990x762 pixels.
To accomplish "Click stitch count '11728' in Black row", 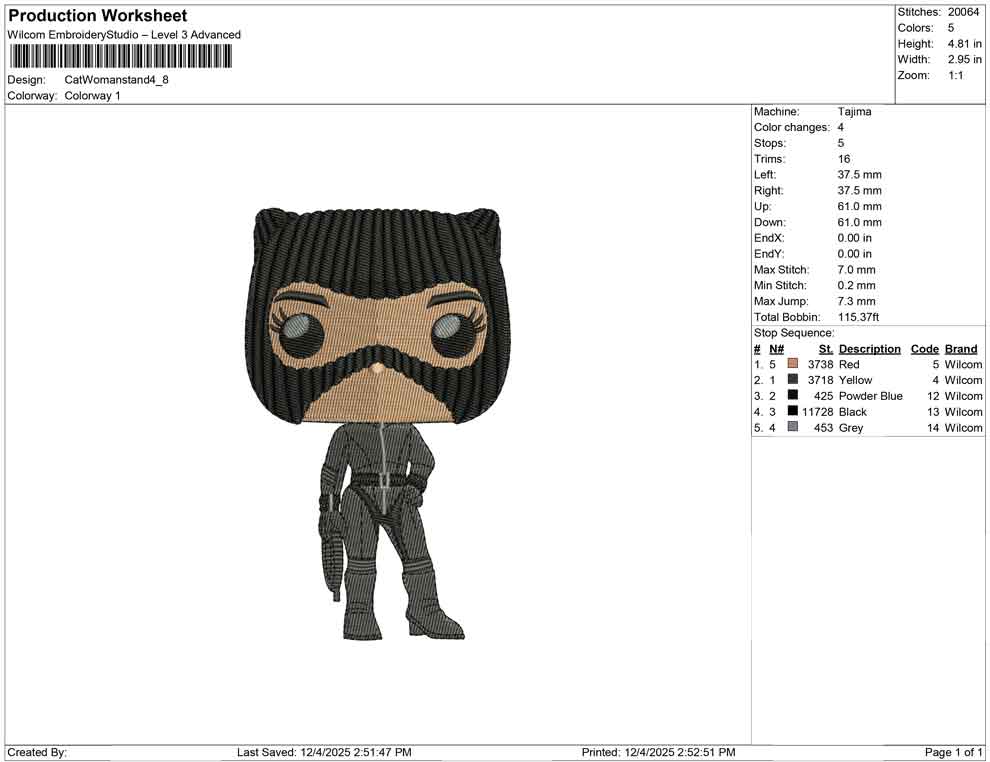I will [x=818, y=411].
